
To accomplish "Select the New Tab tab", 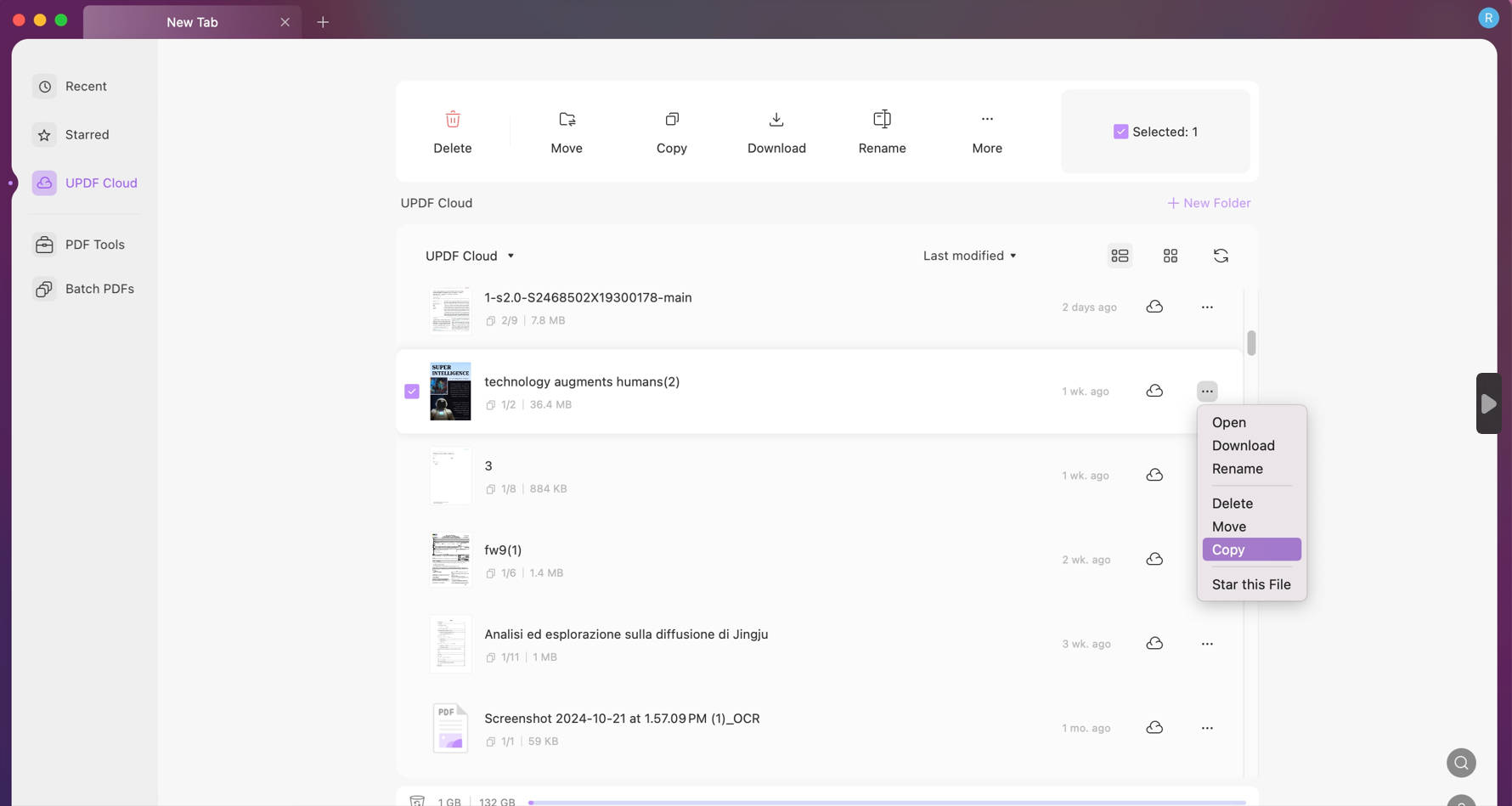I will click(192, 22).
